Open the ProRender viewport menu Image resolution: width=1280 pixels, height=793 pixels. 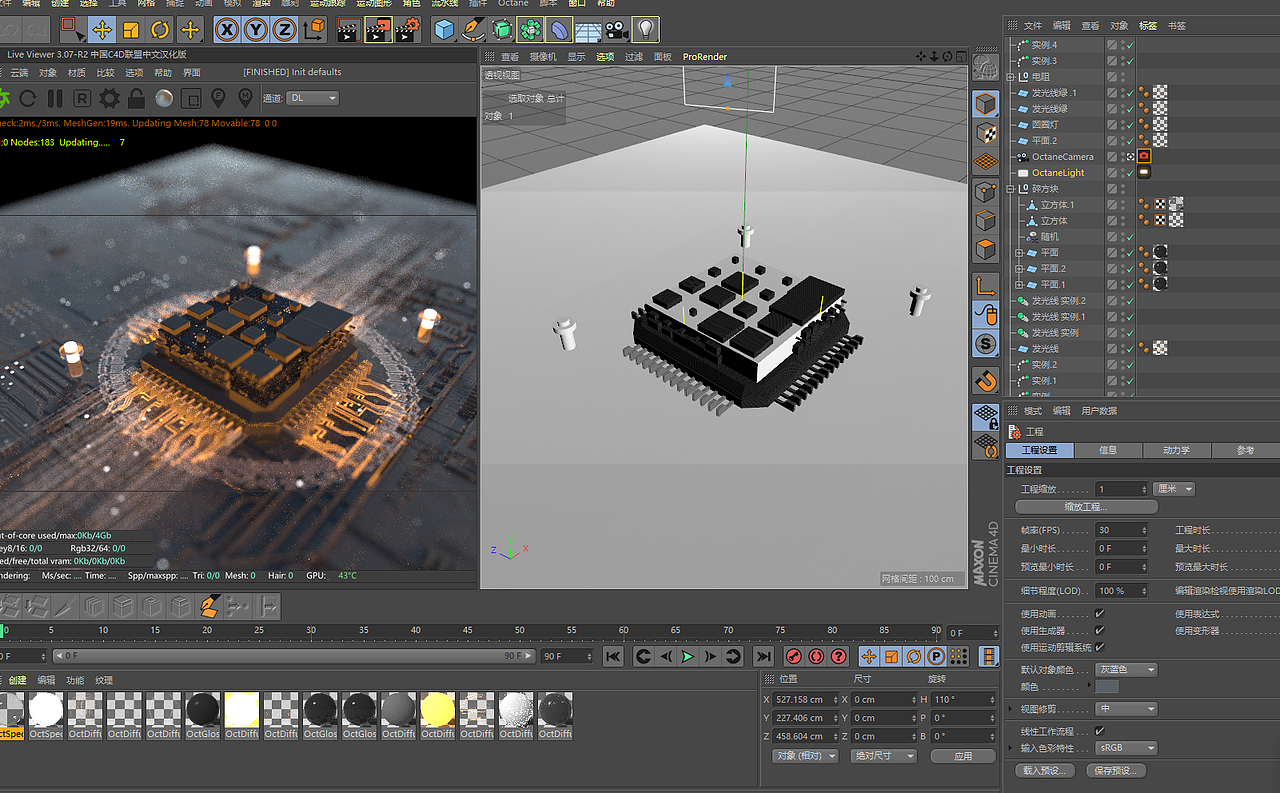(705, 57)
